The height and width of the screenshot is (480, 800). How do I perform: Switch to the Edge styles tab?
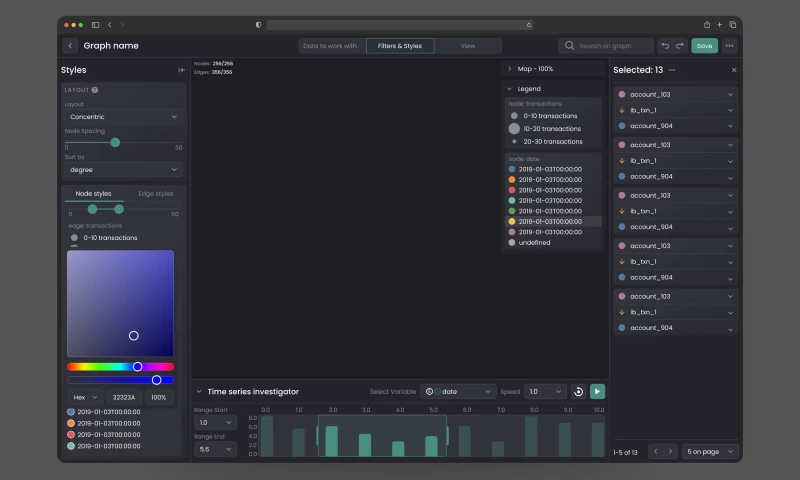[x=156, y=194]
